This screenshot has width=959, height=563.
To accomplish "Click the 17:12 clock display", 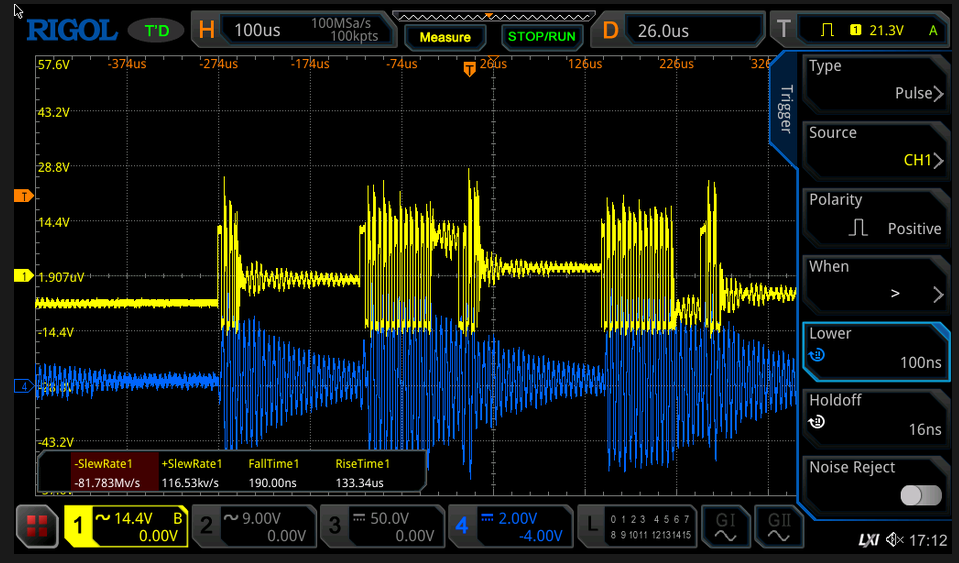I will tap(928, 540).
